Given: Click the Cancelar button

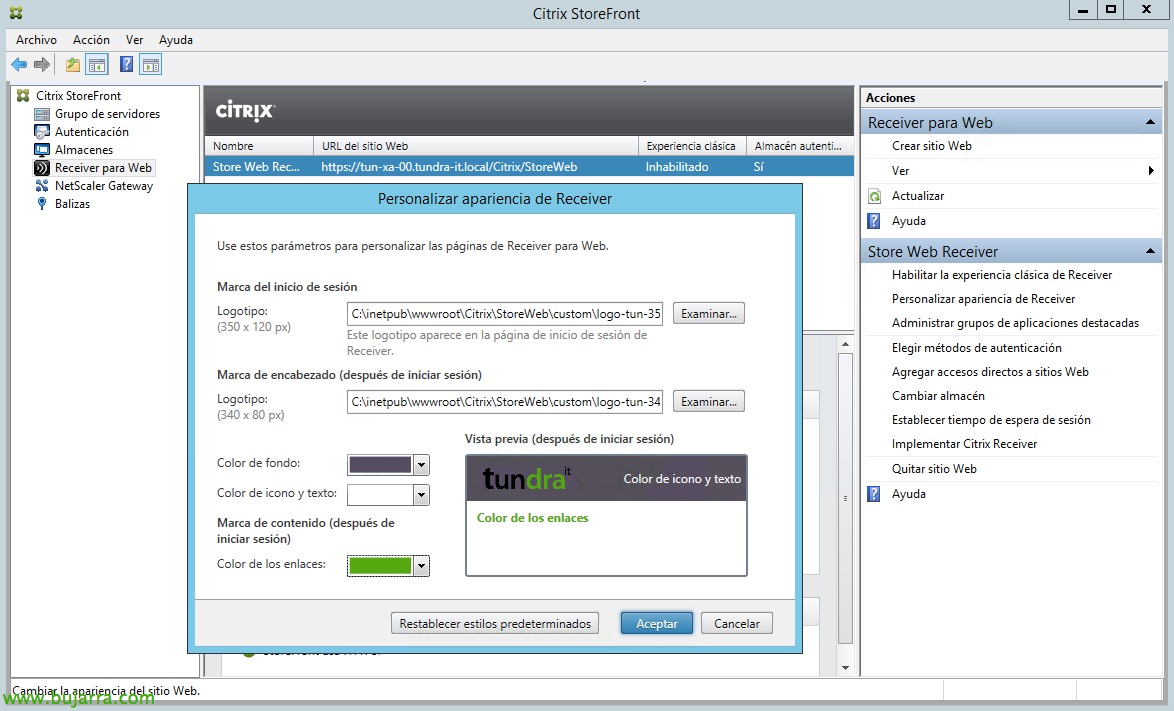Looking at the screenshot, I should click(x=737, y=623).
